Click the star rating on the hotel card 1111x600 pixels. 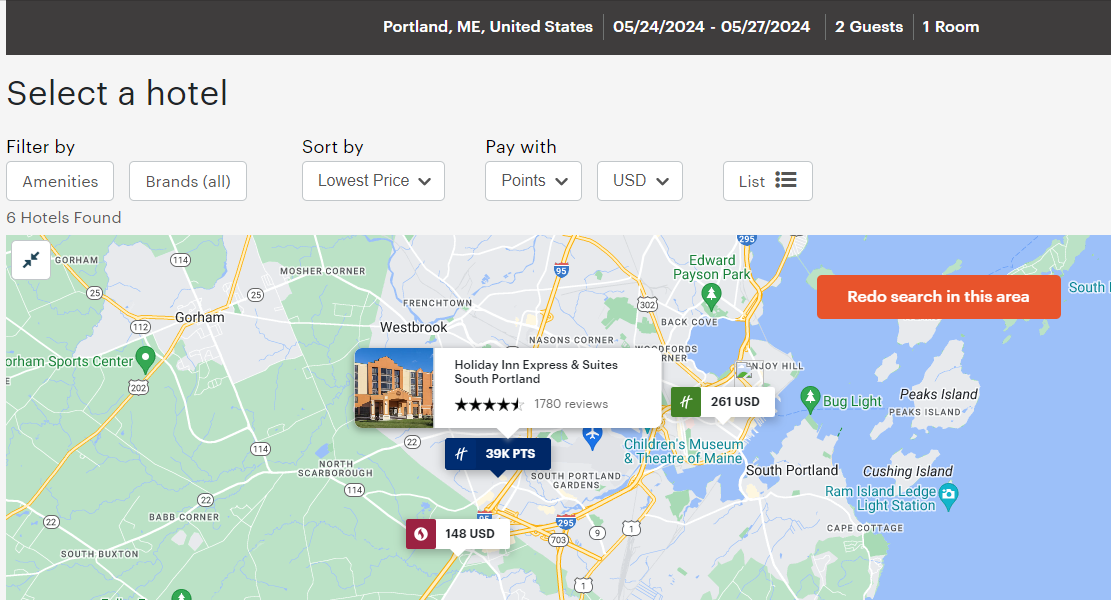point(489,404)
